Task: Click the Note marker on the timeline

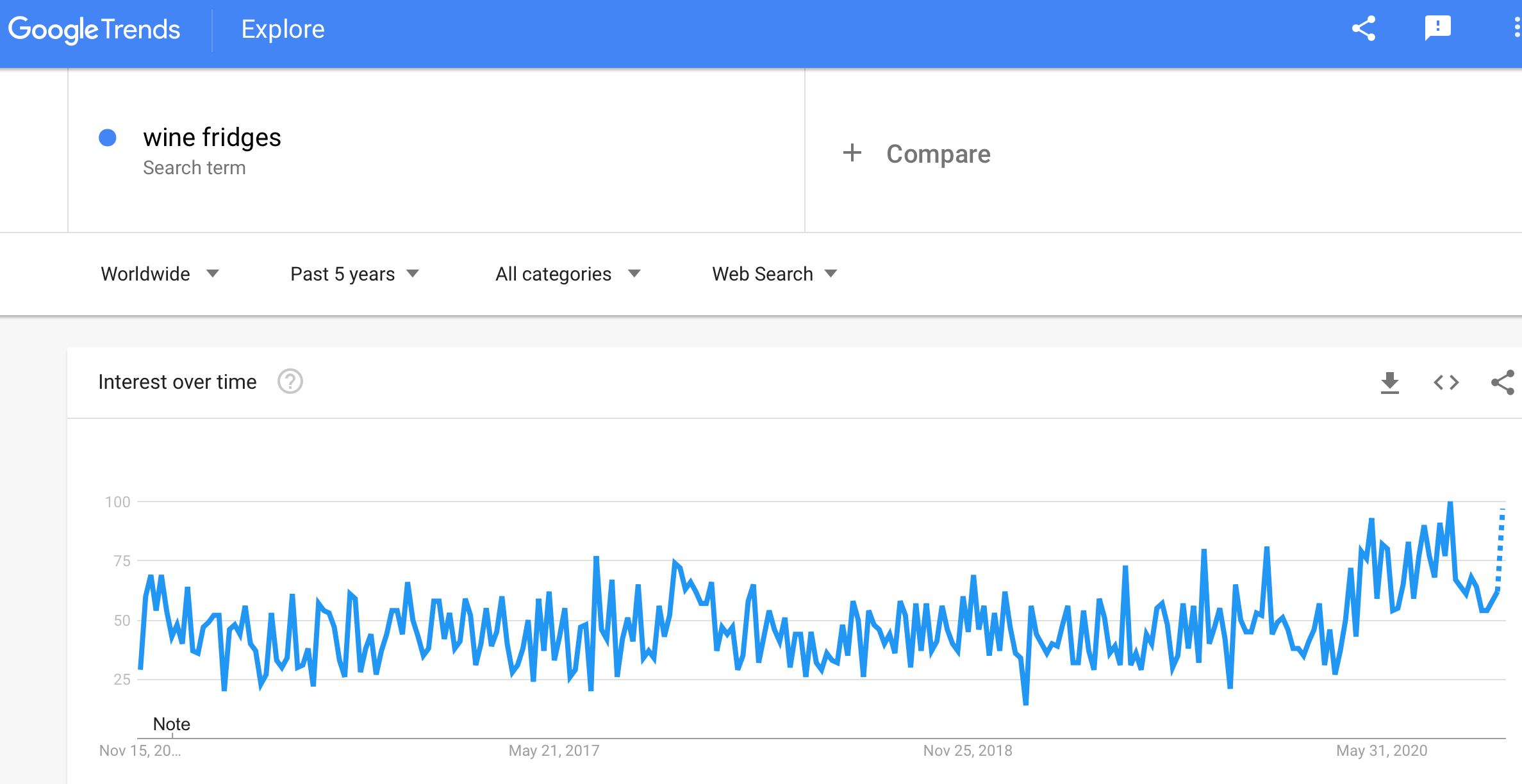Action: click(x=172, y=724)
